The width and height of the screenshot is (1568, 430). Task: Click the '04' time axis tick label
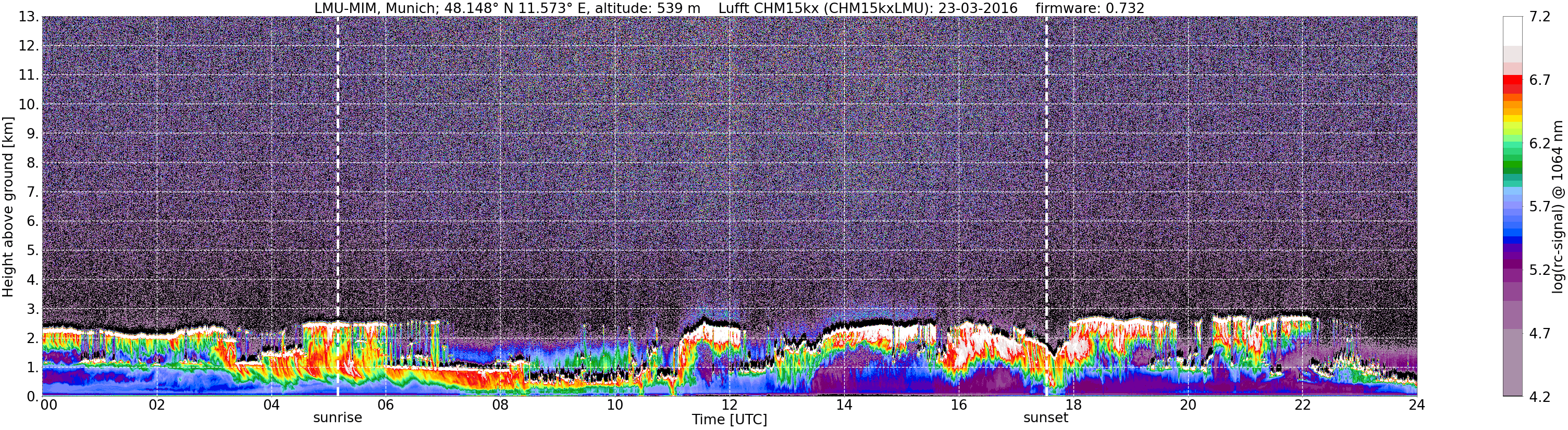[x=271, y=405]
